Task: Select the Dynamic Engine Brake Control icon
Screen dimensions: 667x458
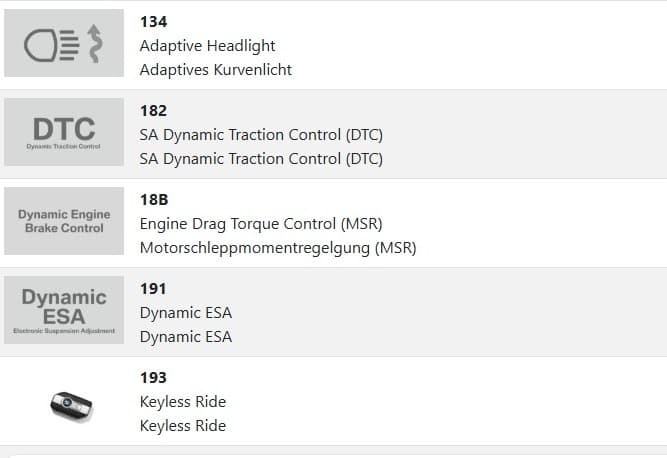Action: (64, 221)
